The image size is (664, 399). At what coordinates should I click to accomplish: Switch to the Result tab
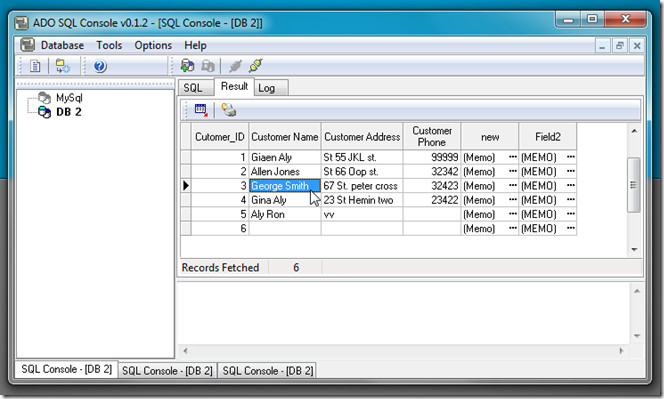234,86
